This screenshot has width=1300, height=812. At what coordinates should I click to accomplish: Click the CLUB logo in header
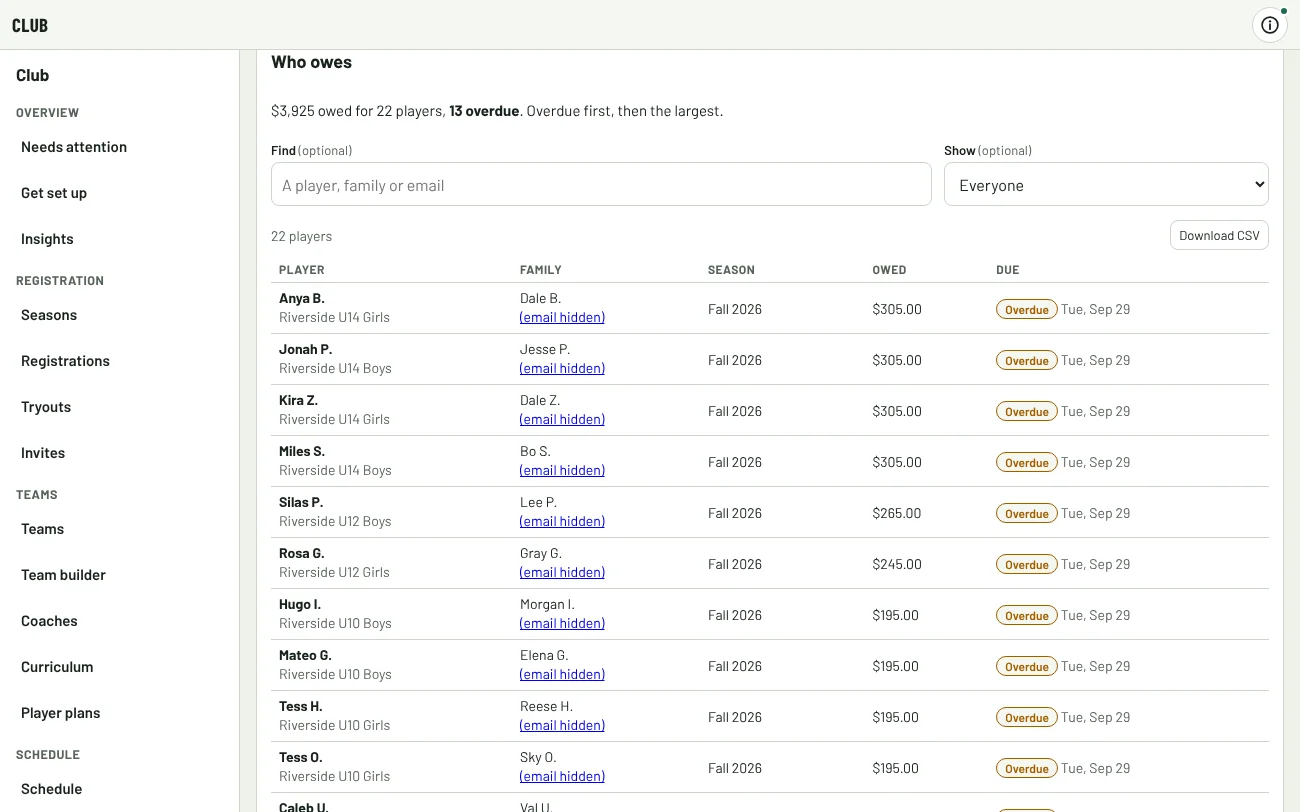[30, 25]
